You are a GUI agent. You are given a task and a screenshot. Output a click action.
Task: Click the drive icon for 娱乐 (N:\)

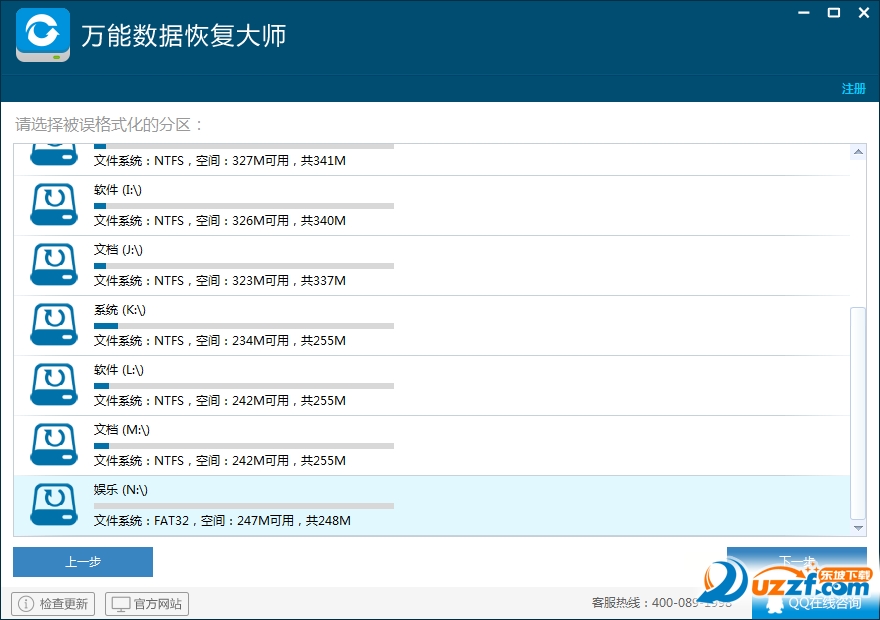pos(54,505)
